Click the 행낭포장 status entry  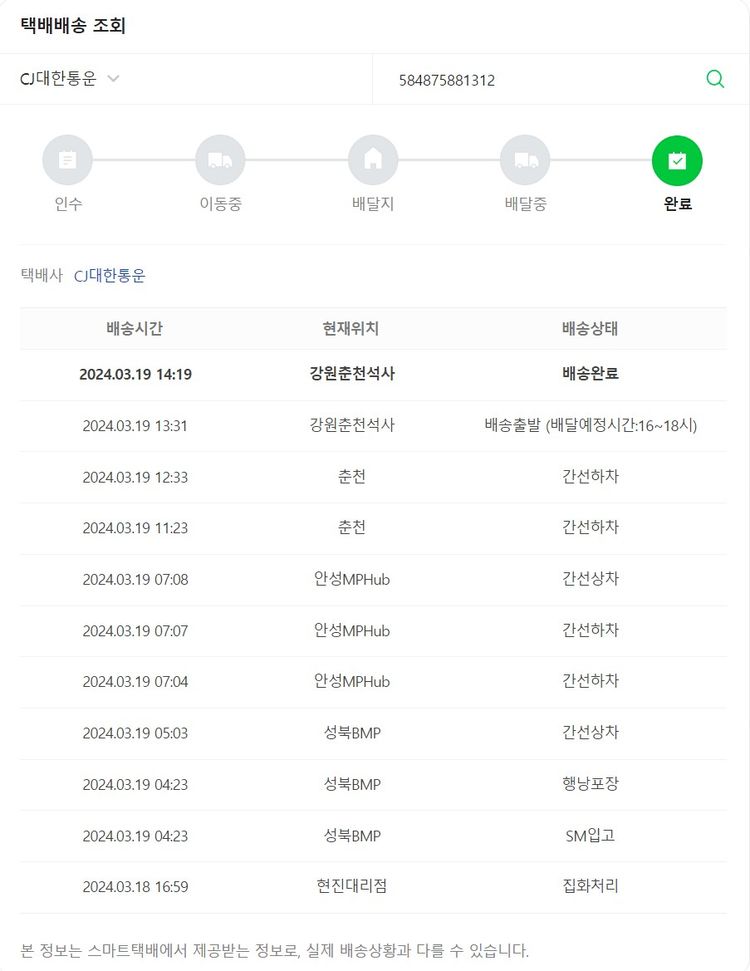coord(590,784)
